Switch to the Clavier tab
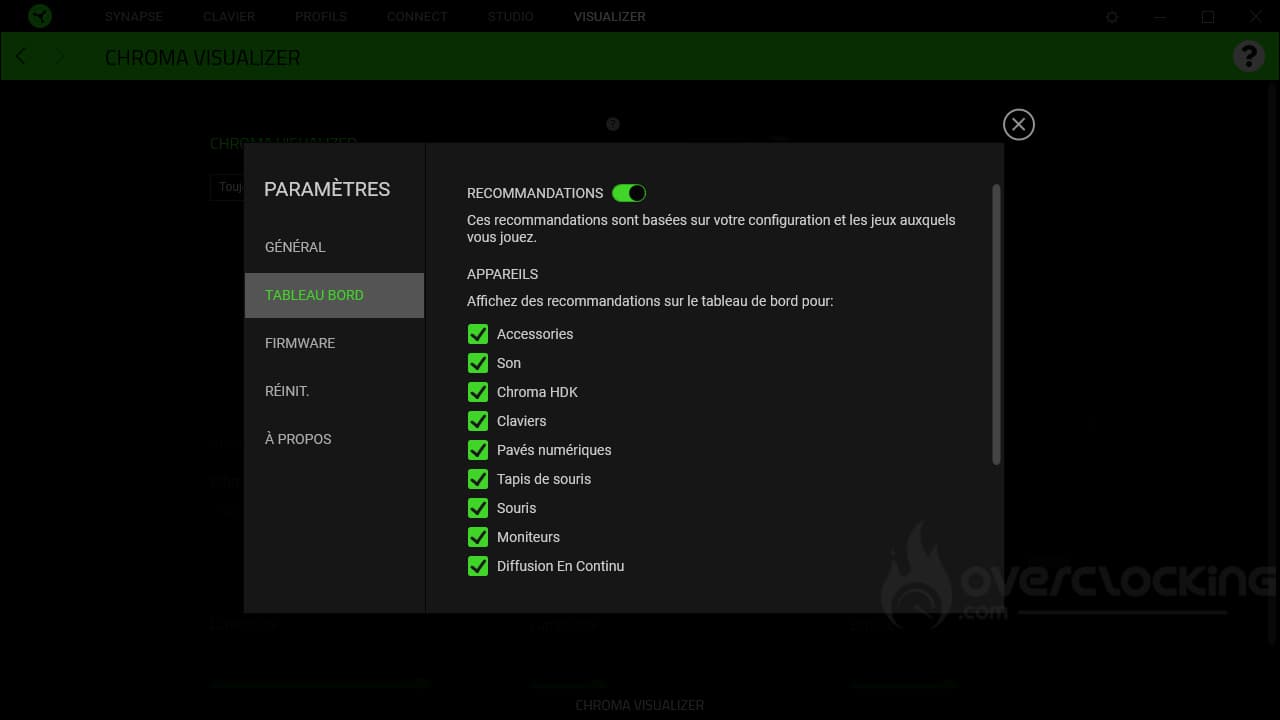 [229, 17]
